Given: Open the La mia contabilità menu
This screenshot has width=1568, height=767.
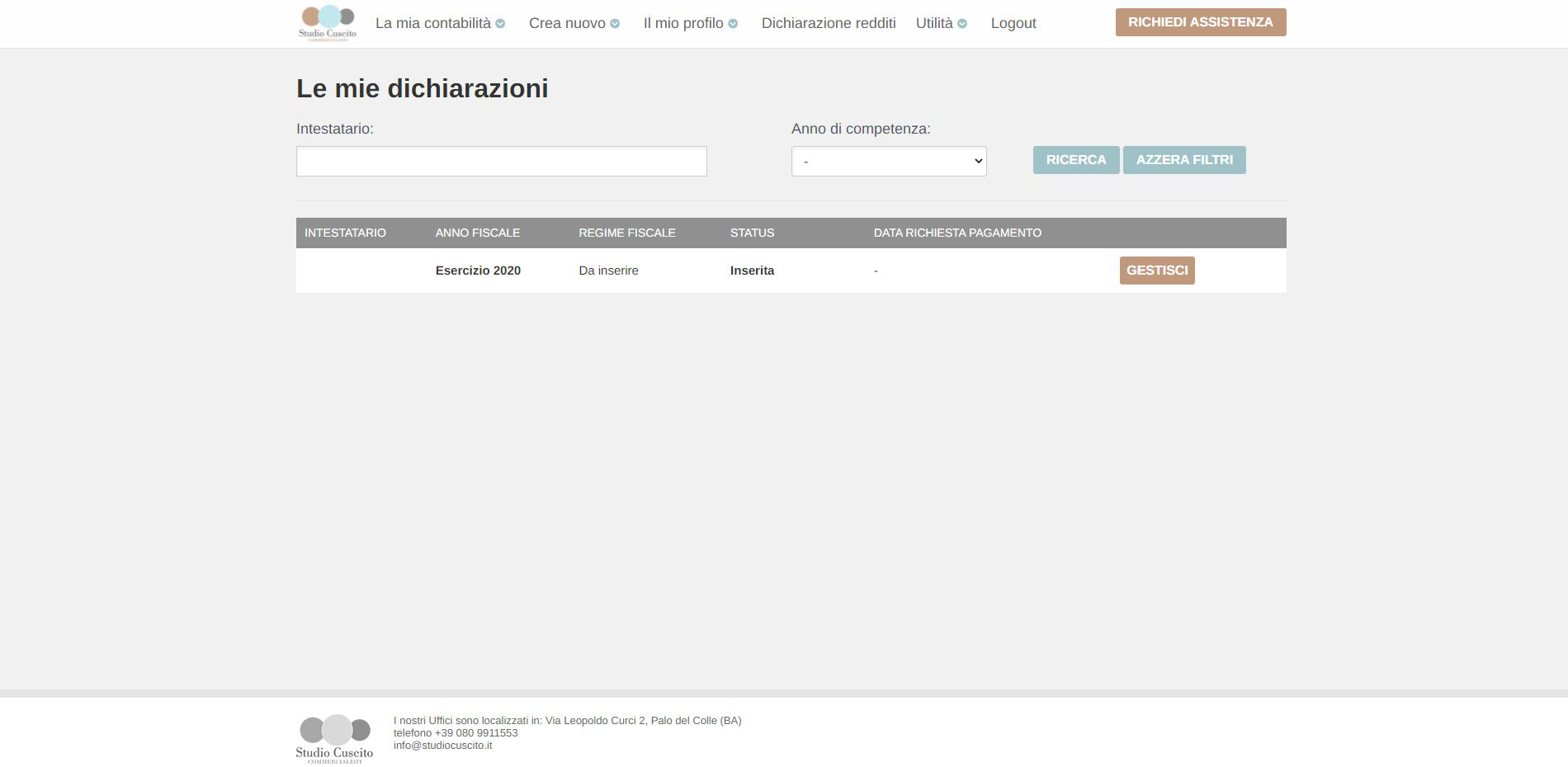Looking at the screenshot, I should (432, 23).
